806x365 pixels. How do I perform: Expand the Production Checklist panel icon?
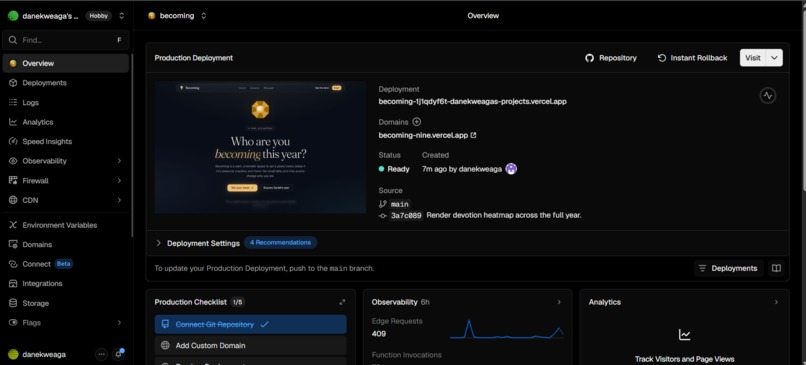[342, 302]
